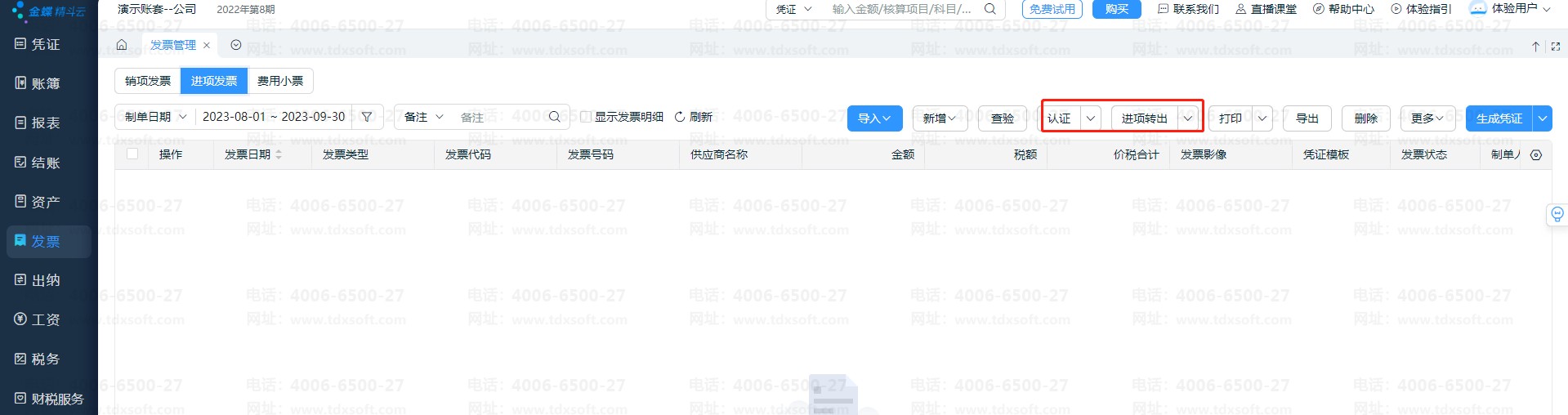
Task: Click the collapse-up arrow icon
Action: pyautogui.click(x=1535, y=47)
